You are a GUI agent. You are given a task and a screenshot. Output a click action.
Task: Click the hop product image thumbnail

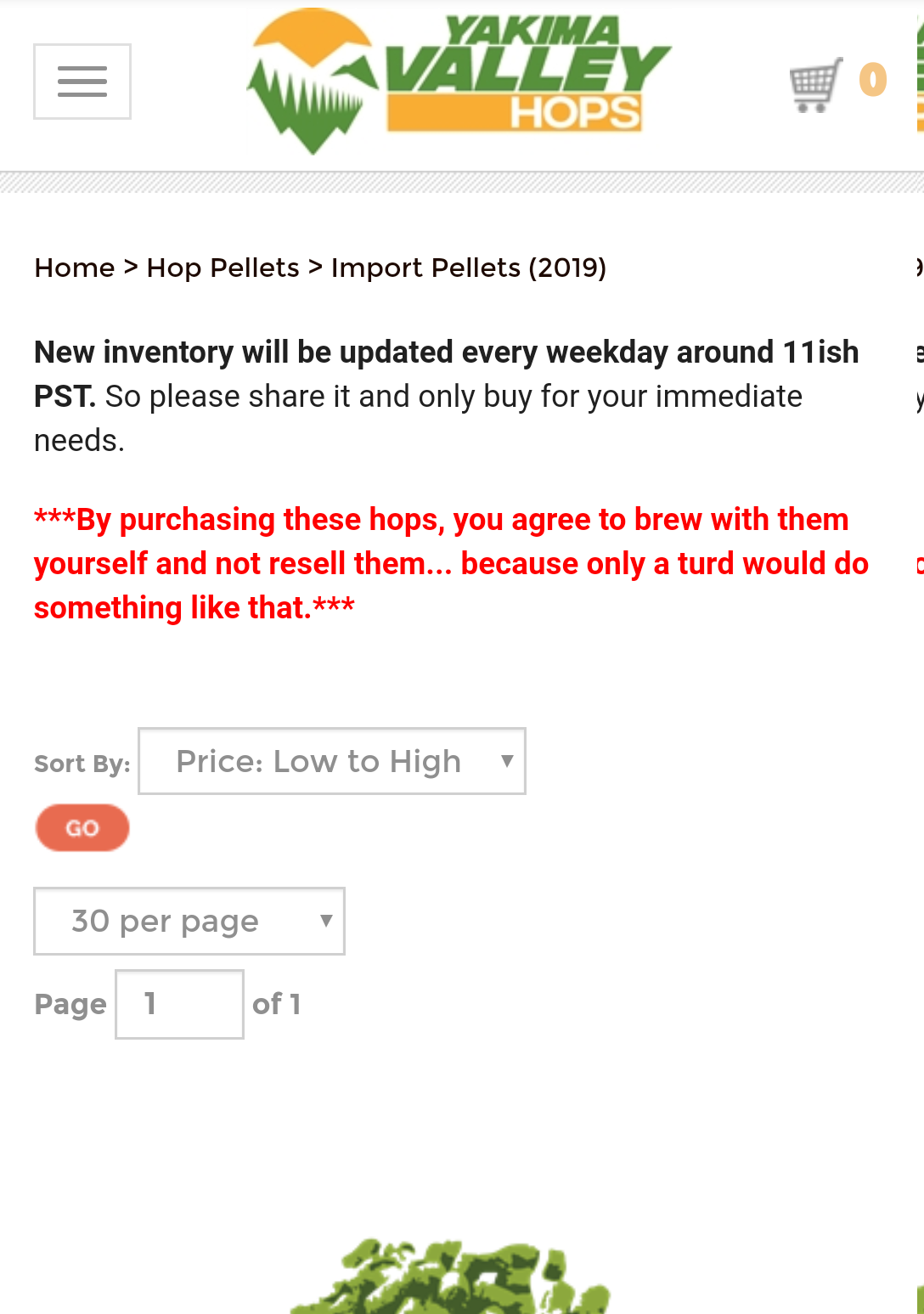tap(451, 1276)
